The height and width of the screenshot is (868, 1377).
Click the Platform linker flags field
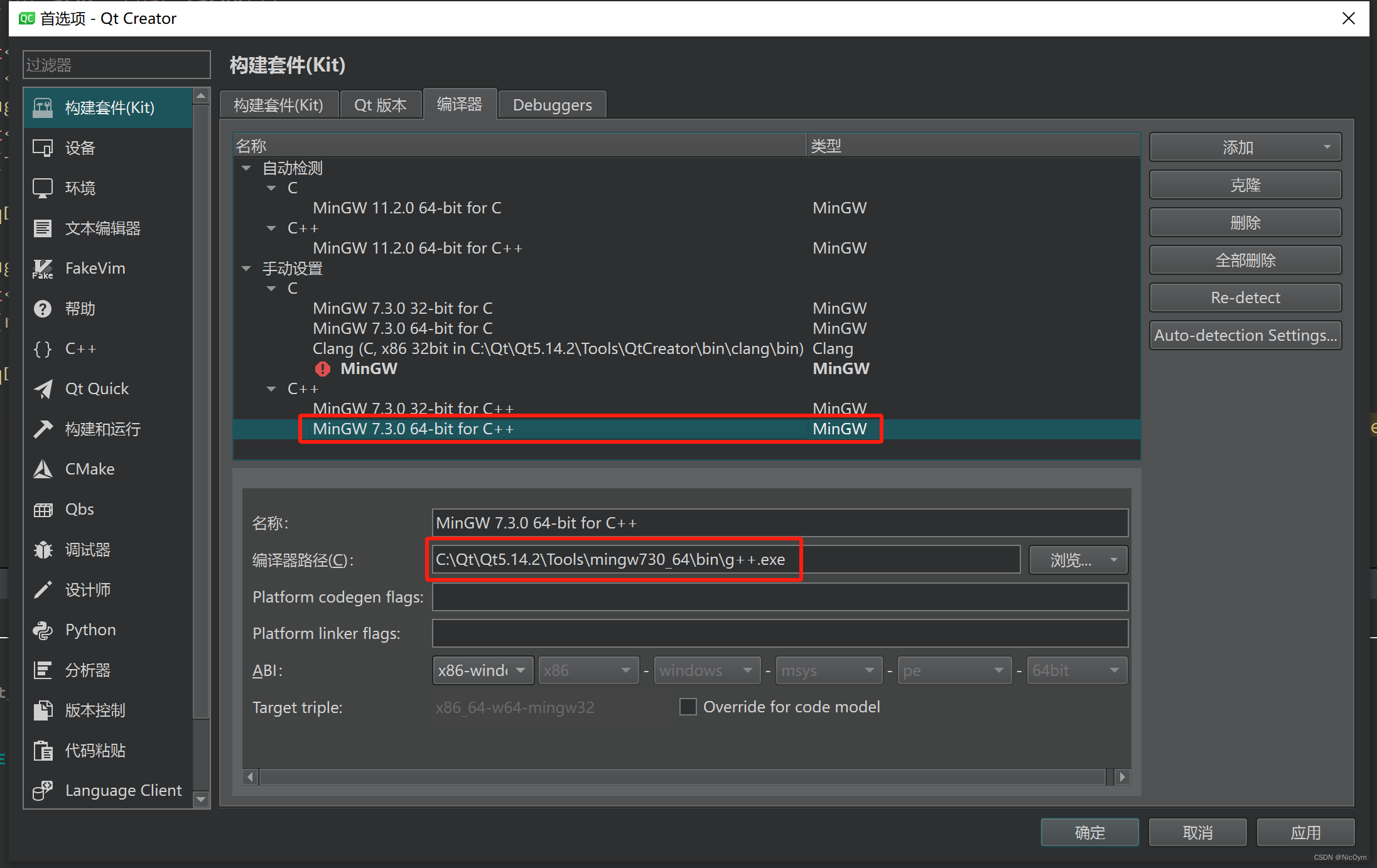(779, 633)
